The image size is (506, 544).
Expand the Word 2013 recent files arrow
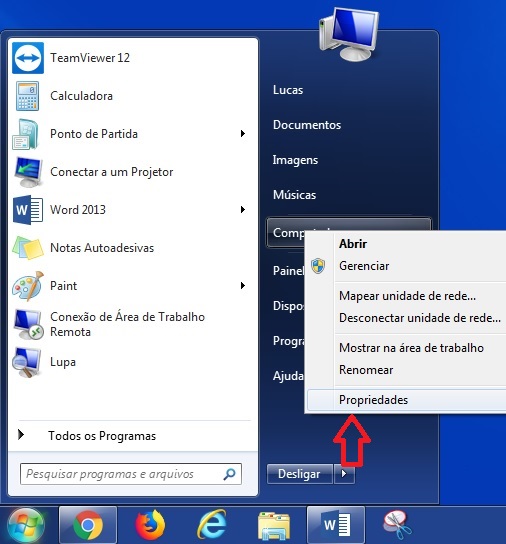(x=243, y=210)
